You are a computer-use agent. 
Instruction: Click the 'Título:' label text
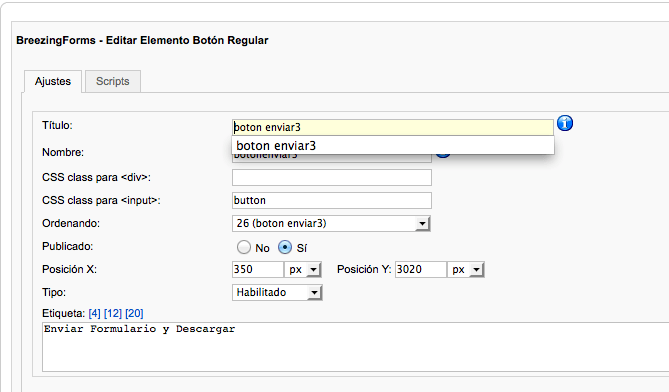pos(57,125)
